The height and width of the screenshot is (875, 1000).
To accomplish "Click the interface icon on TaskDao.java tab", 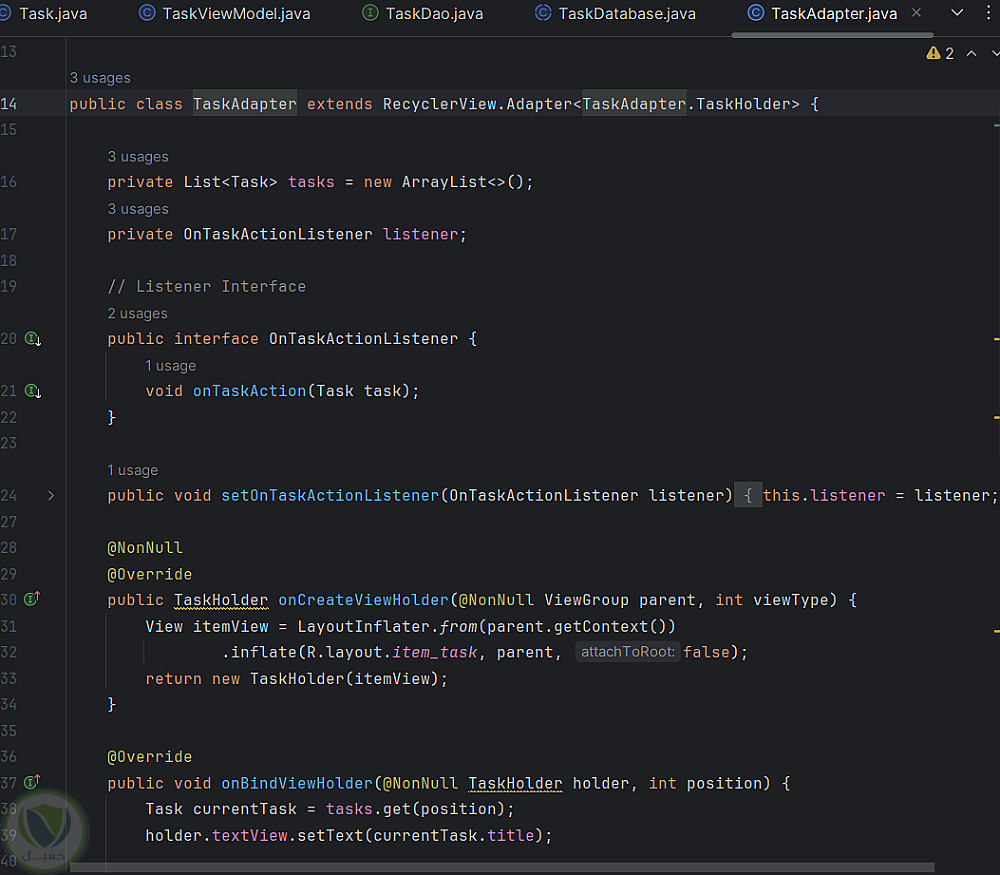I will click(370, 13).
